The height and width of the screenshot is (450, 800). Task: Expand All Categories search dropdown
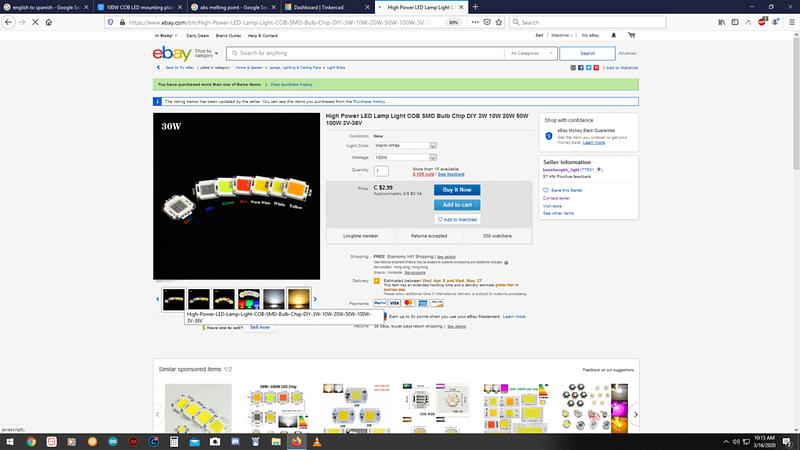[531, 53]
